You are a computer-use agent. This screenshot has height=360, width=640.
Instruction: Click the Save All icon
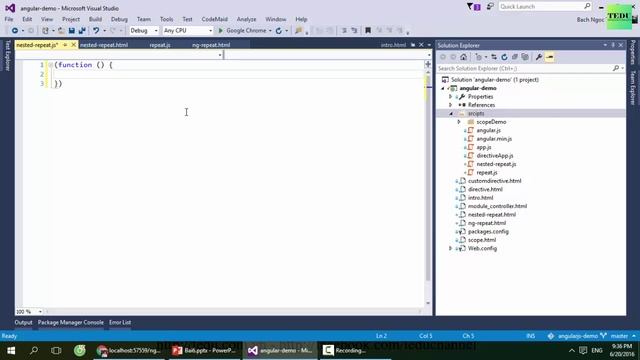click(82, 31)
